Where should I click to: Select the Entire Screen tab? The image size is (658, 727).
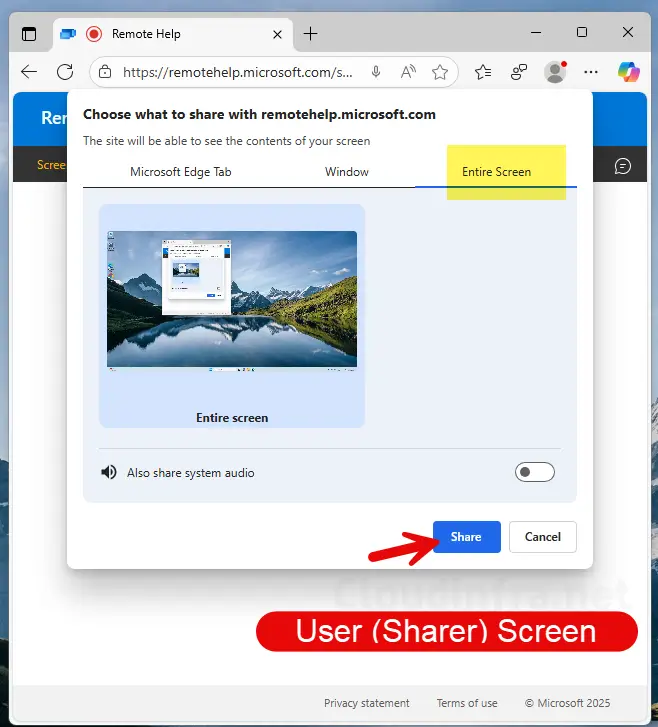(x=496, y=172)
